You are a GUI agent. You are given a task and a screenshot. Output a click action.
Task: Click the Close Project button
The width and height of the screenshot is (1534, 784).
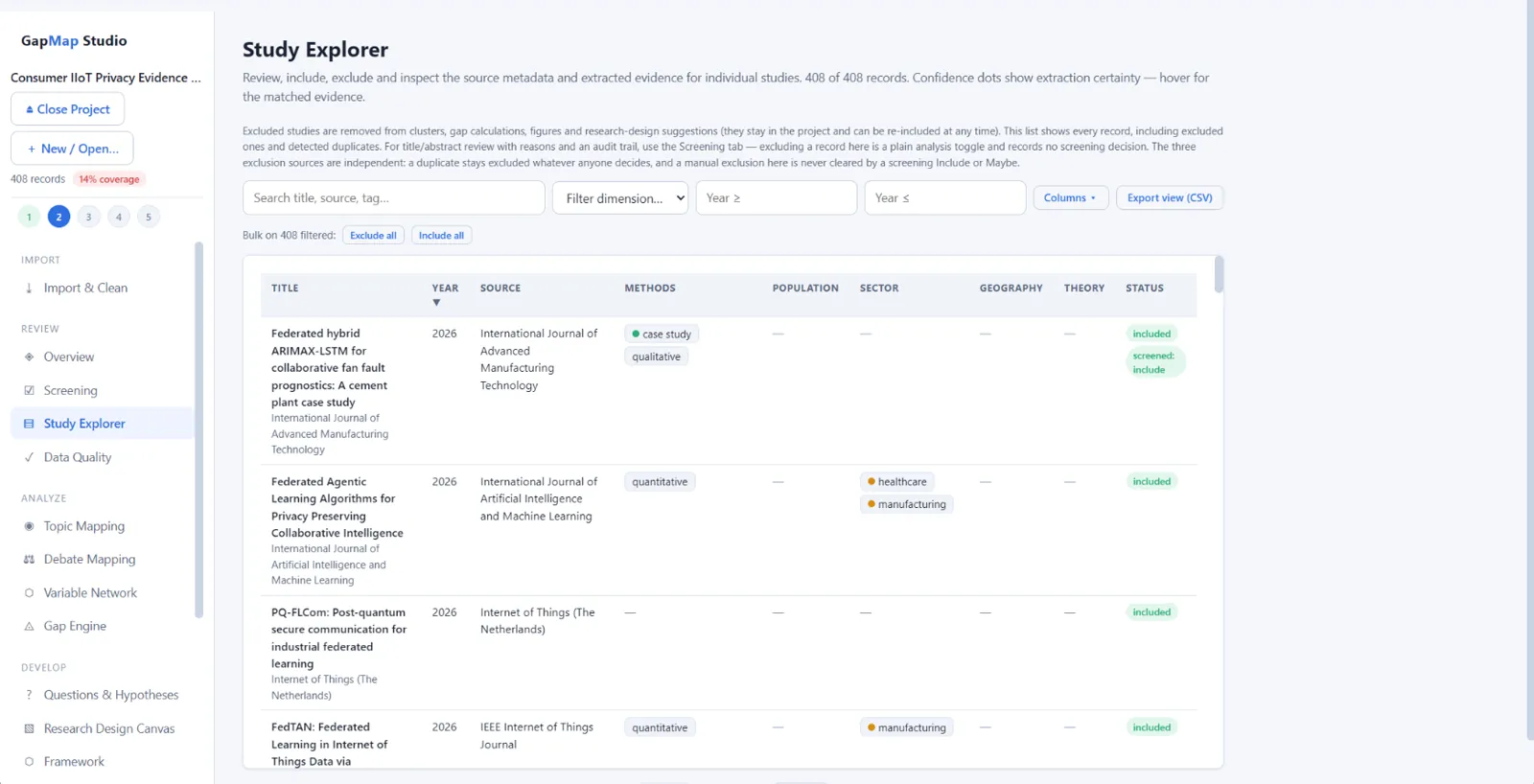click(68, 109)
